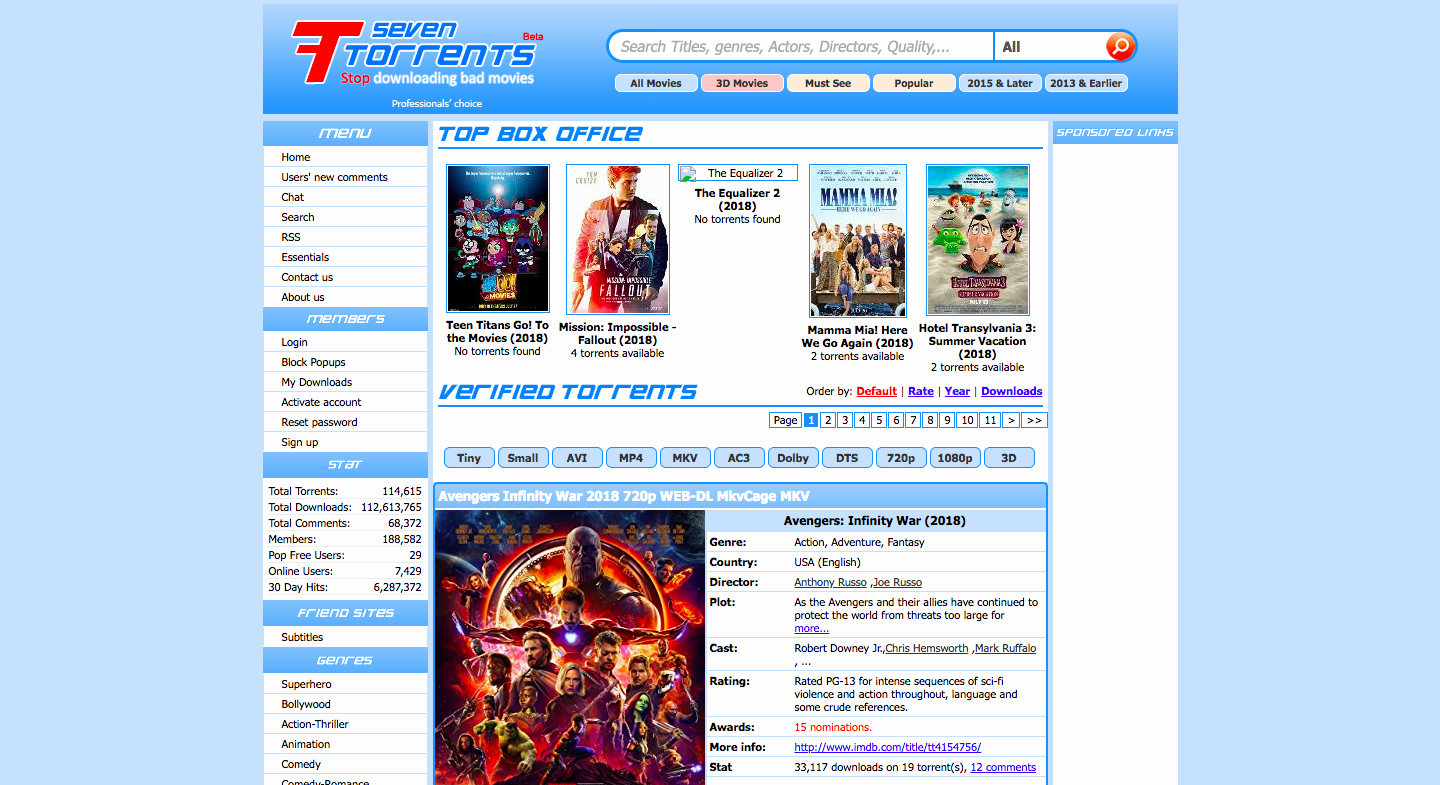Open the Mamma Mia! poster thumbnail
Screen dimensions: 1440x785
tap(858, 241)
